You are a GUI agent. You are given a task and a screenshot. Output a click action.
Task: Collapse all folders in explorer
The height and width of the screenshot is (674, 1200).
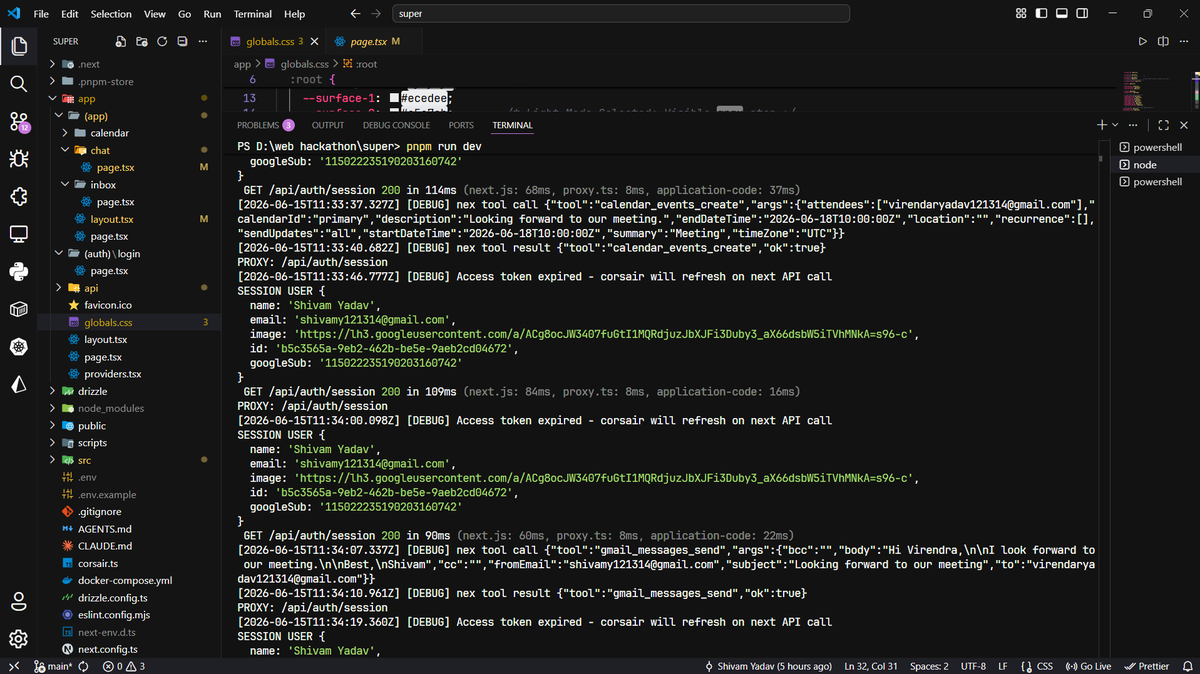(182, 42)
